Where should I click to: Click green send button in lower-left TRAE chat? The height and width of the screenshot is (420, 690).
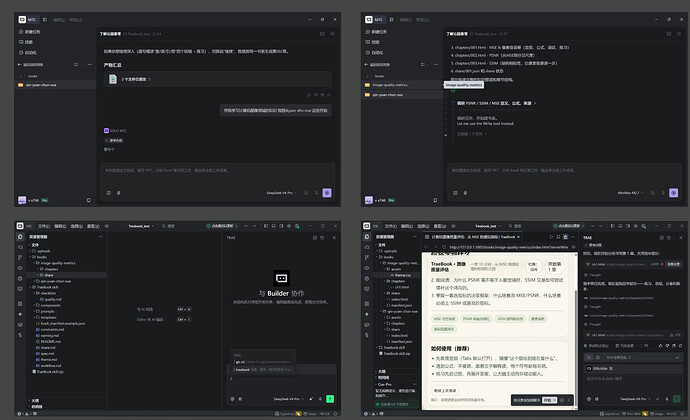point(330,399)
